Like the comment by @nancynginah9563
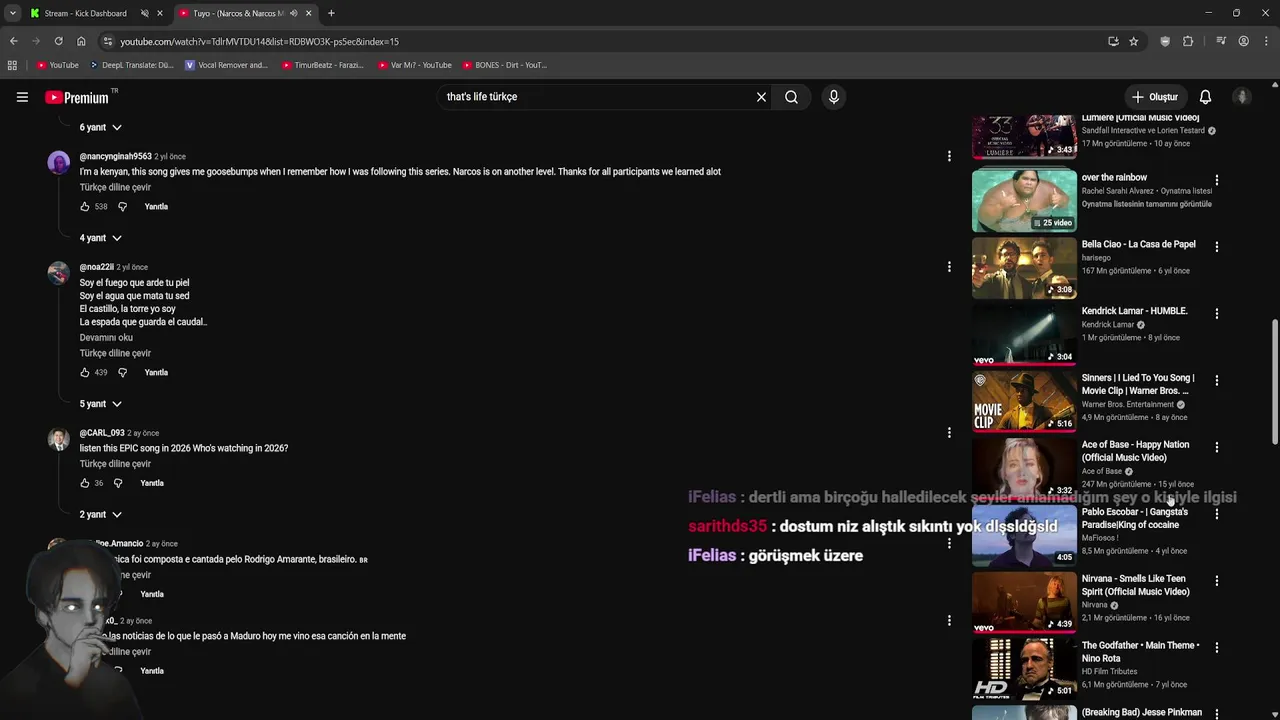This screenshot has width=1280, height=720. 85,207
